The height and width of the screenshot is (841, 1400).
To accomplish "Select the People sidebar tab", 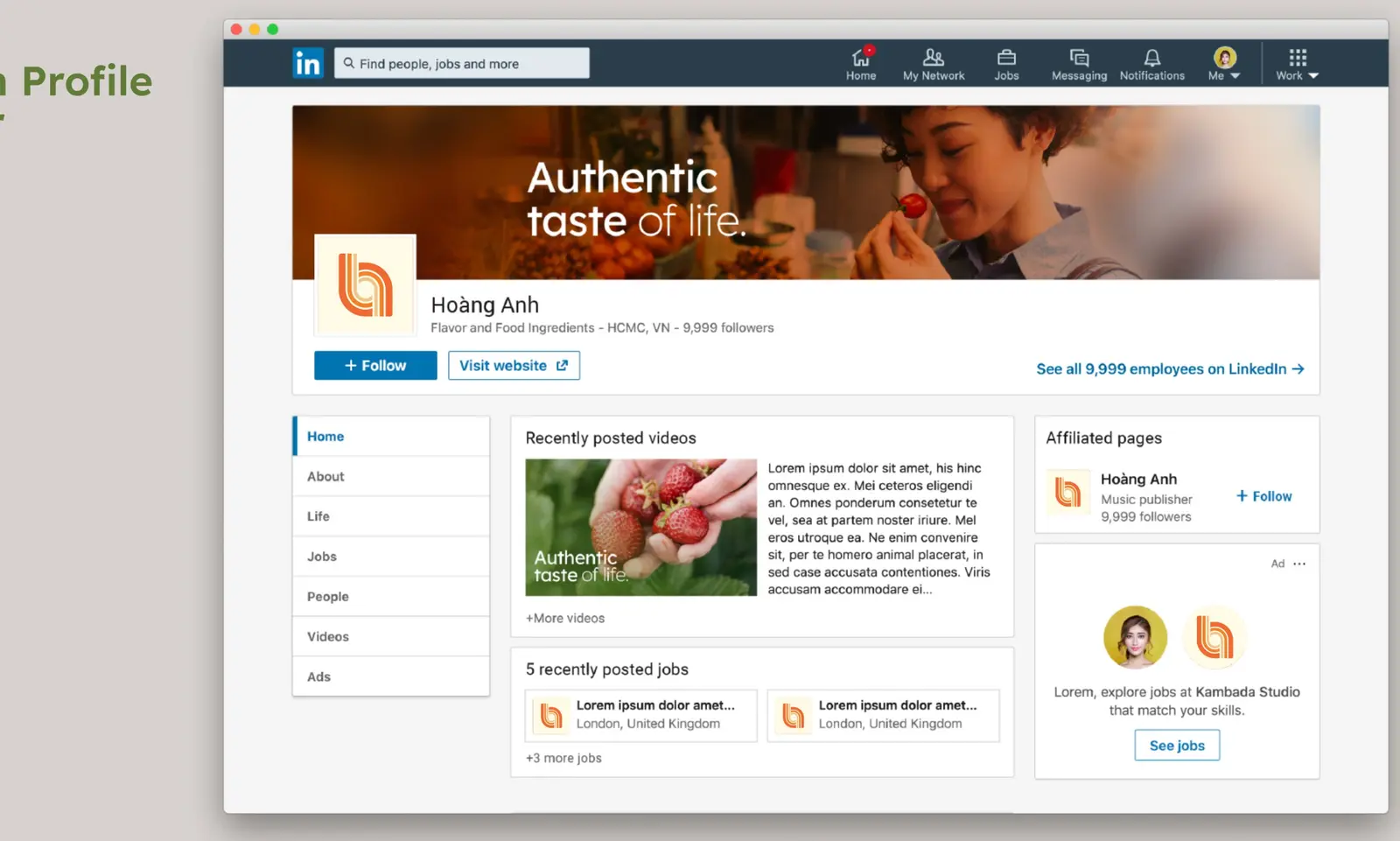I will [391, 596].
